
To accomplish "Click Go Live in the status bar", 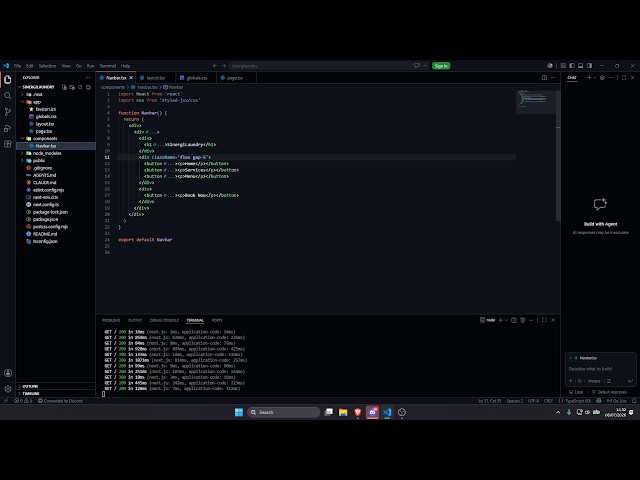I will [617, 401].
